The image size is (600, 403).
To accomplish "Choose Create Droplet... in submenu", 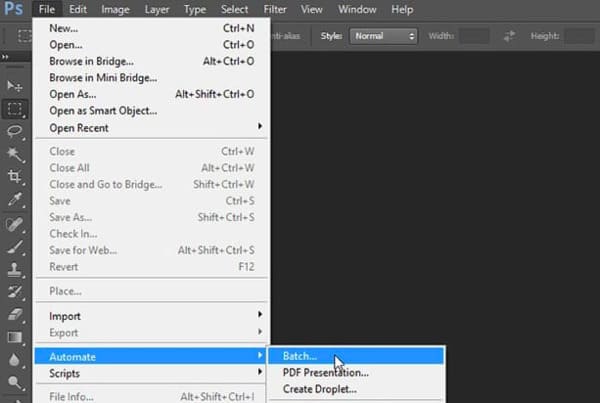I will point(356,389).
